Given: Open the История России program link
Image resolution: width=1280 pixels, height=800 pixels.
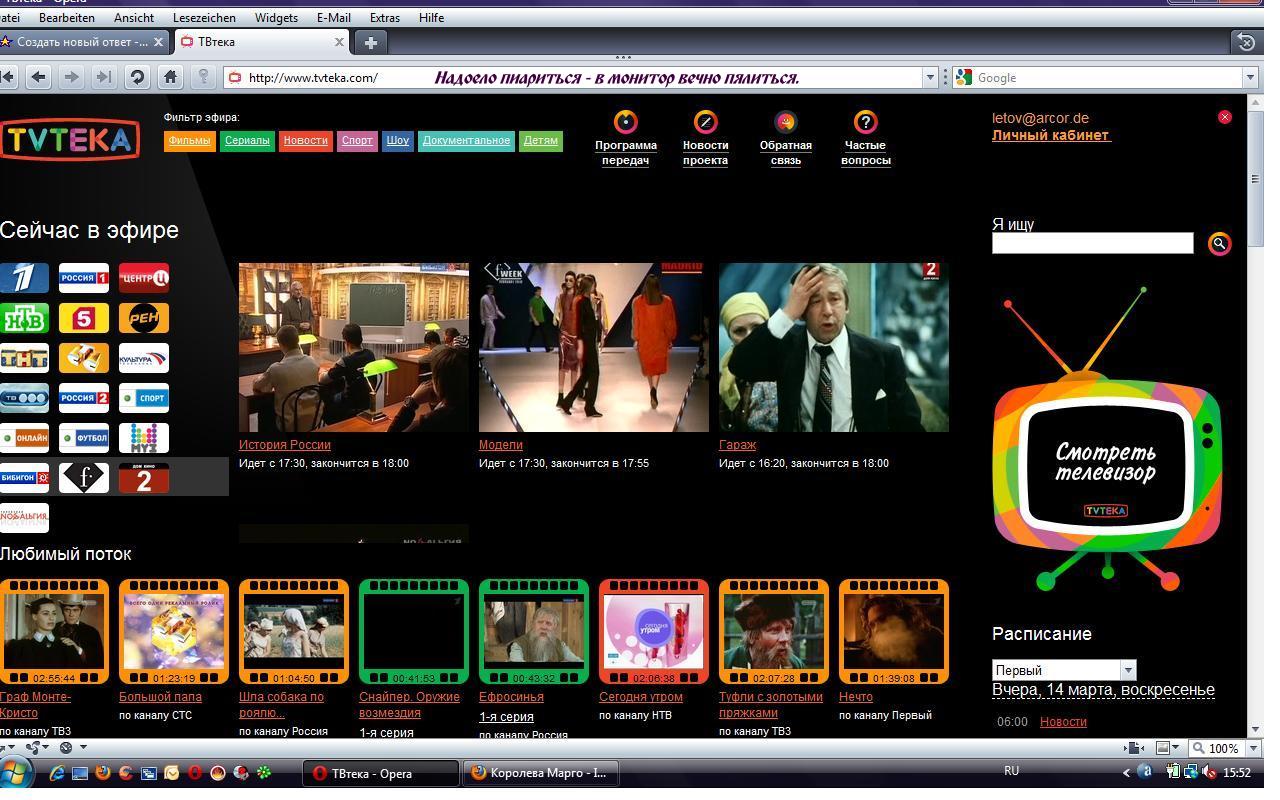Looking at the screenshot, I should (285, 445).
